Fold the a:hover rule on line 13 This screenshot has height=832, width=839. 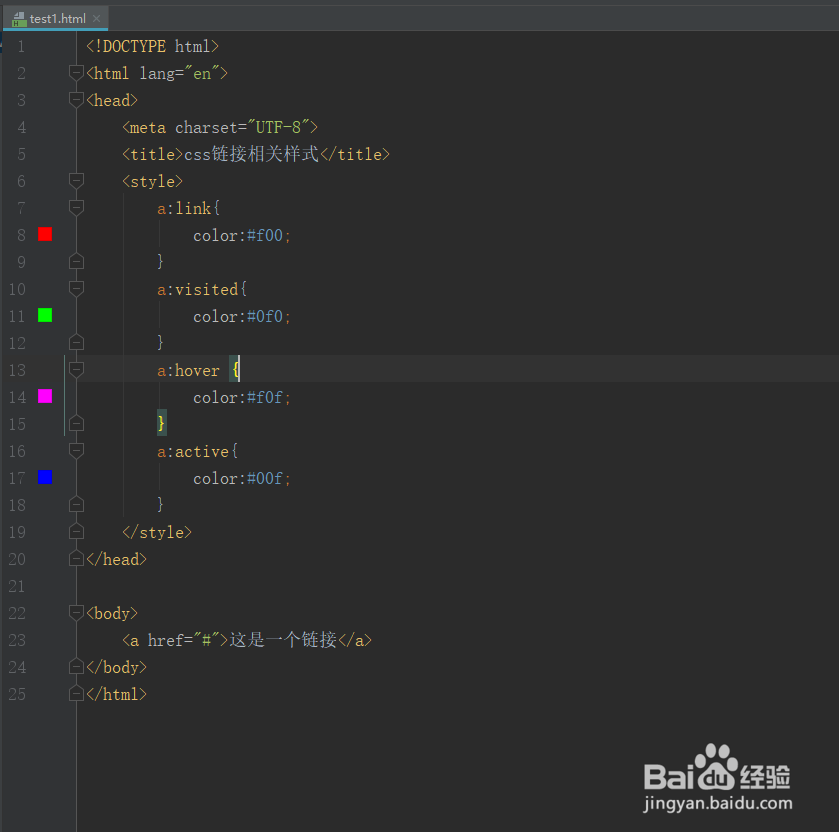tap(77, 370)
